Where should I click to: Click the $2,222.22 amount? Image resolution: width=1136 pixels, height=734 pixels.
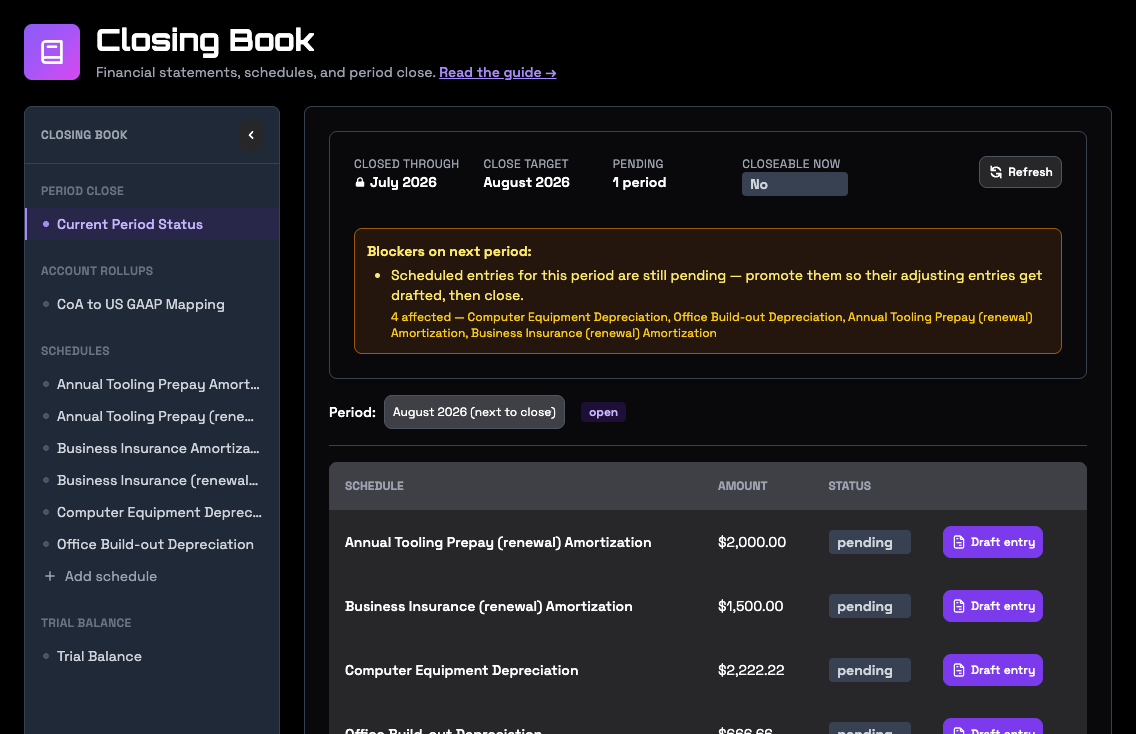(x=751, y=670)
